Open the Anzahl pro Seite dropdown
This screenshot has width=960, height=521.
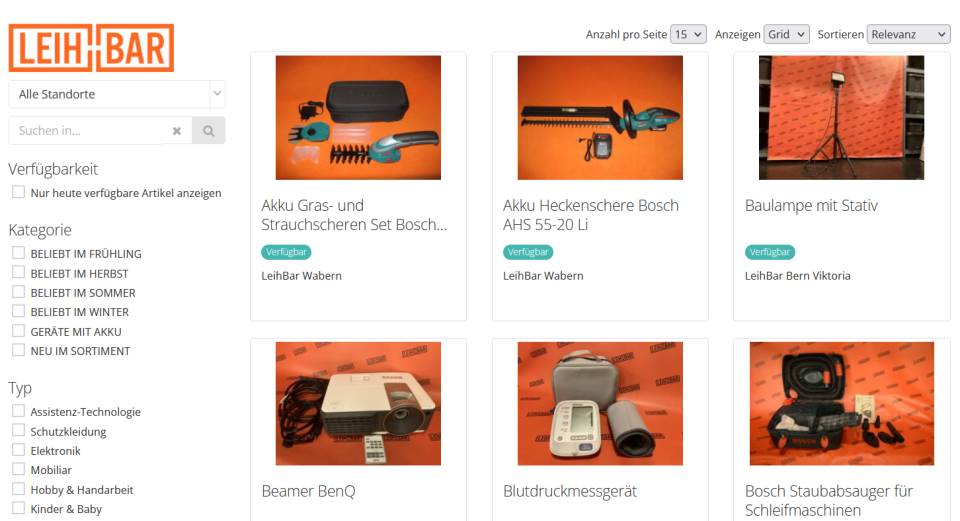[x=688, y=34]
